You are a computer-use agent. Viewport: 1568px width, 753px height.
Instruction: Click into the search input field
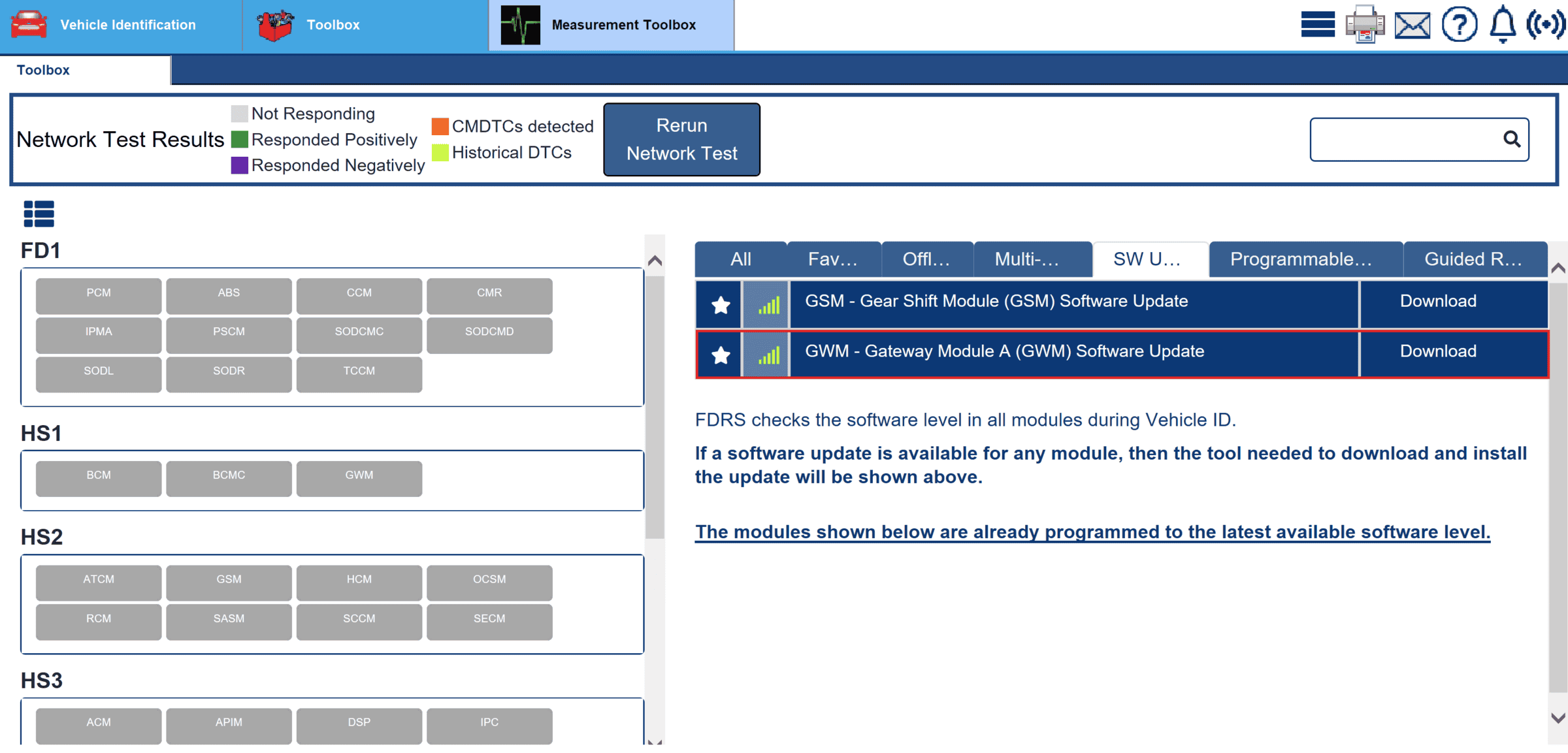click(x=1405, y=139)
